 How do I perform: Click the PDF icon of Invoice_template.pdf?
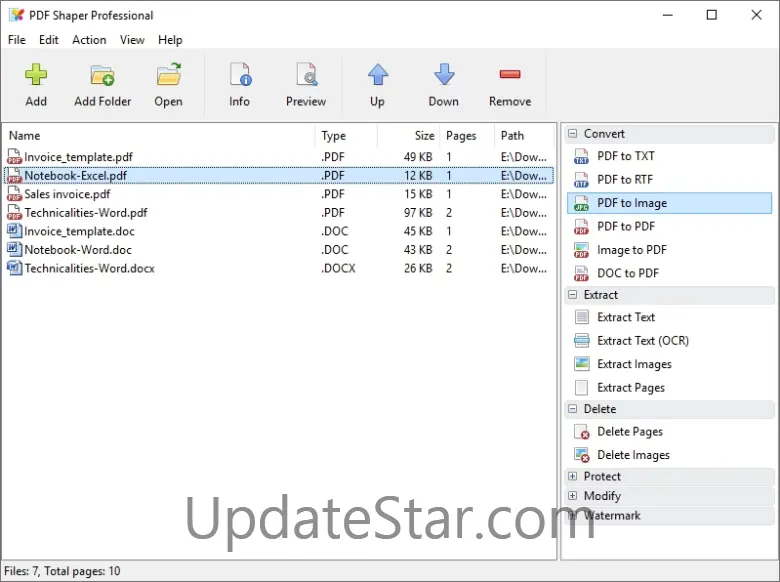tap(14, 157)
